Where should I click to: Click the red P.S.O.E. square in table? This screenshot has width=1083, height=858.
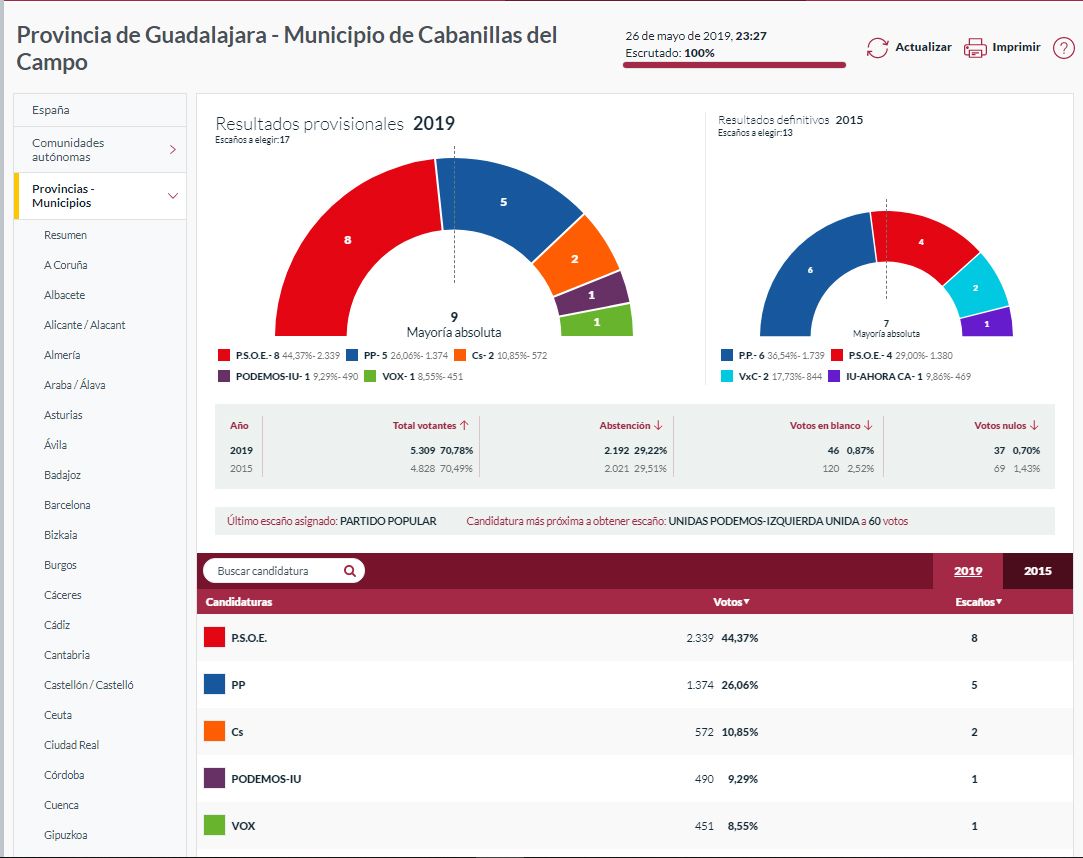click(x=213, y=638)
